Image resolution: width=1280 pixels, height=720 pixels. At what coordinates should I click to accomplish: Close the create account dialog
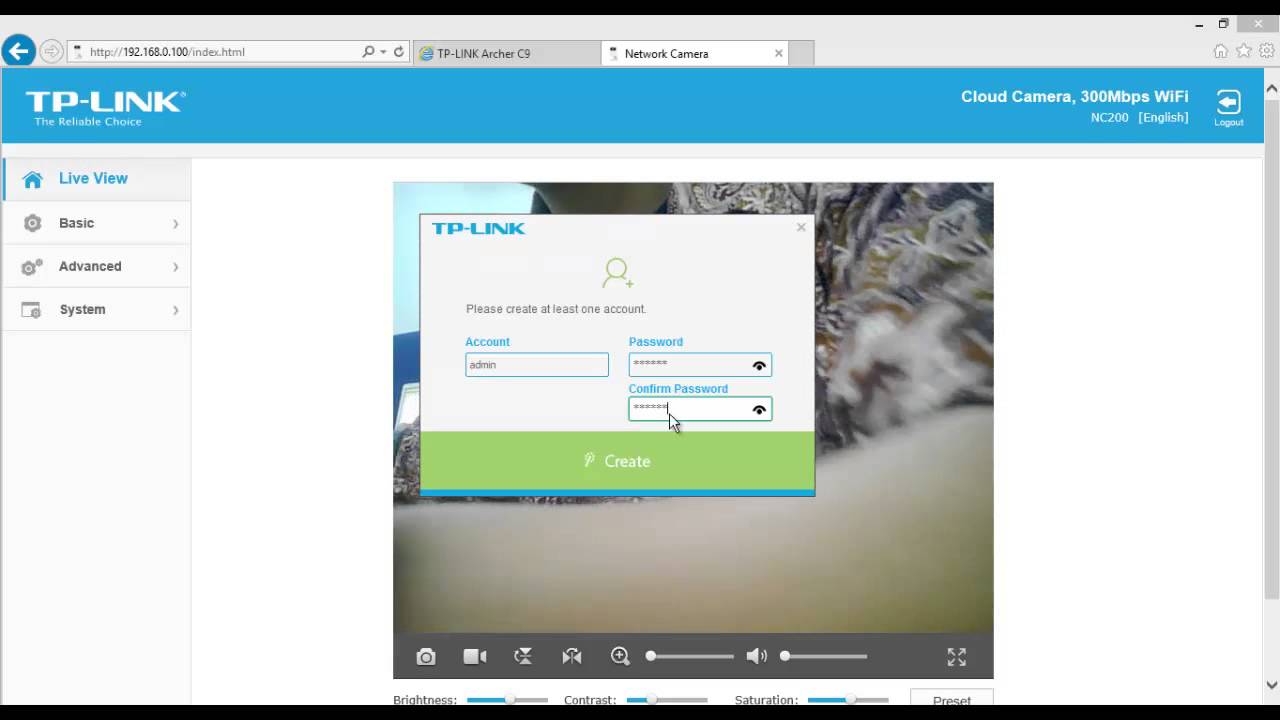coord(801,227)
